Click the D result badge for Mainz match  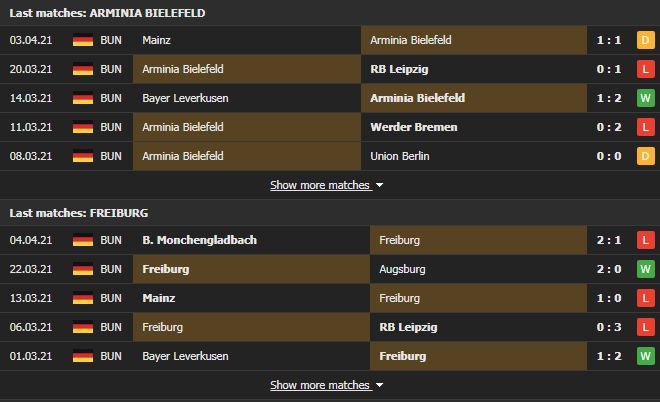tap(645, 40)
